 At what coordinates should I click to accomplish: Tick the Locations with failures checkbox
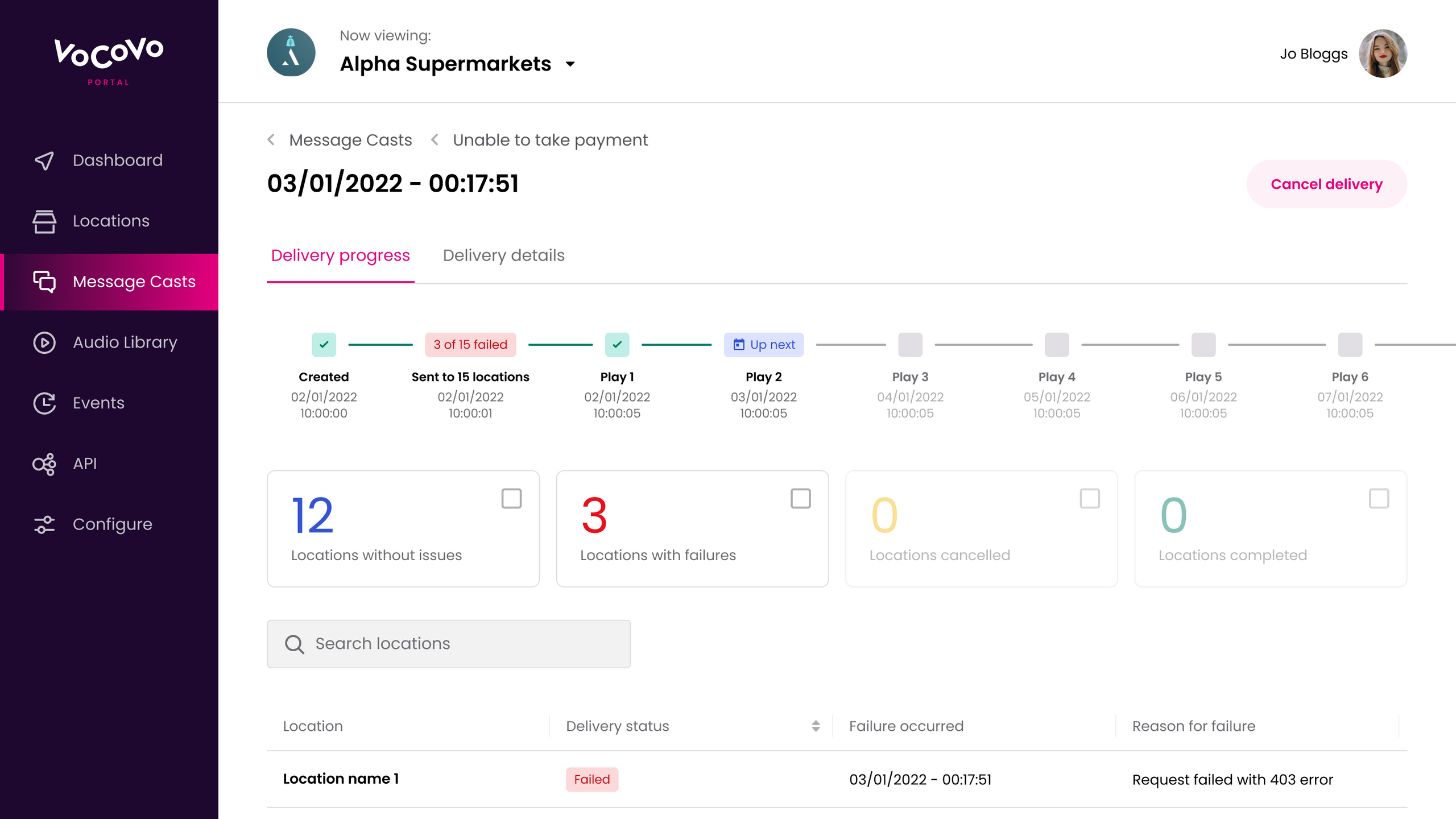[800, 499]
